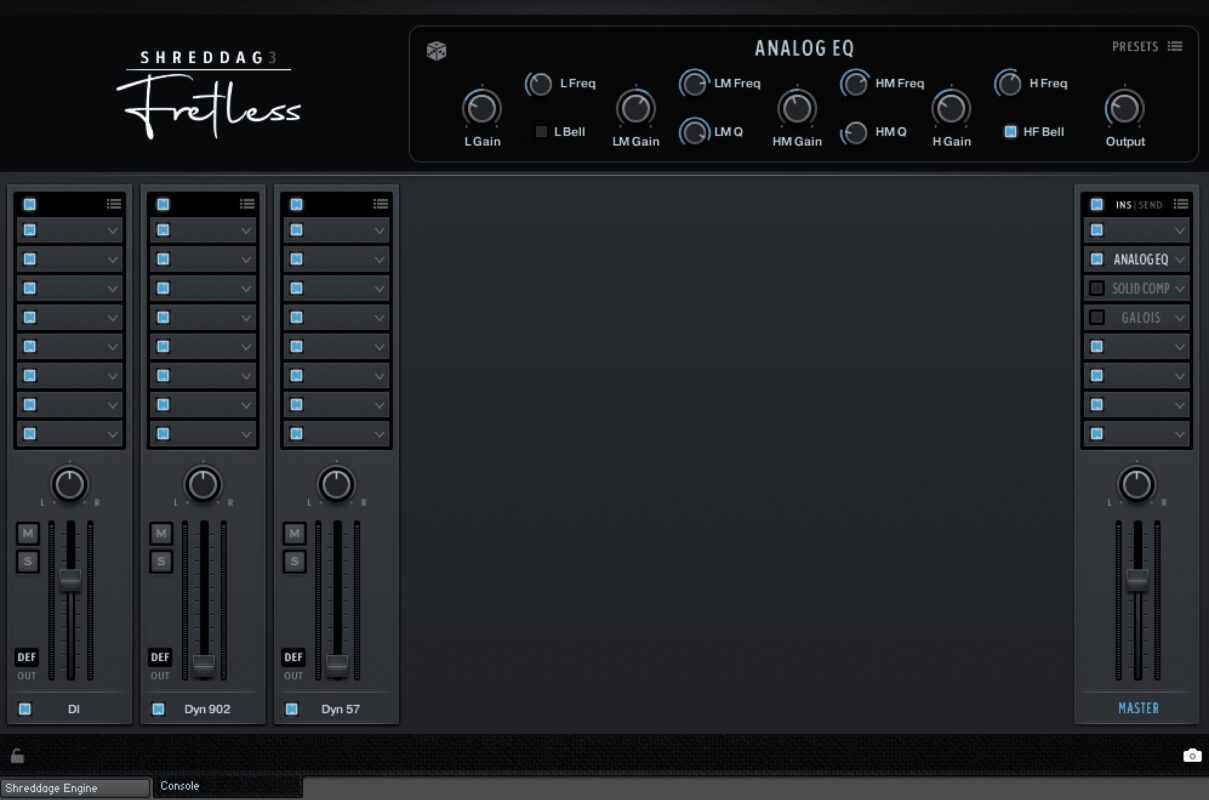1209x800 pixels.
Task: Click the DEF output button on Dyn 57
Action: (293, 658)
